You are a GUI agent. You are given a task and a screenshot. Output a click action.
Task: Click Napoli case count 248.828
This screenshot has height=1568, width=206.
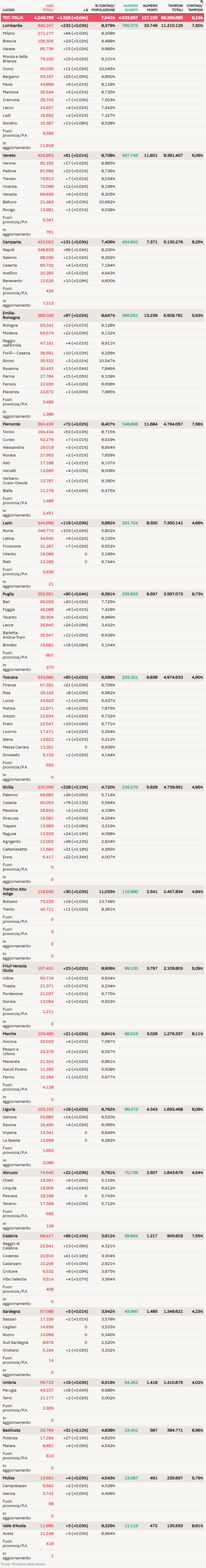click(x=46, y=250)
